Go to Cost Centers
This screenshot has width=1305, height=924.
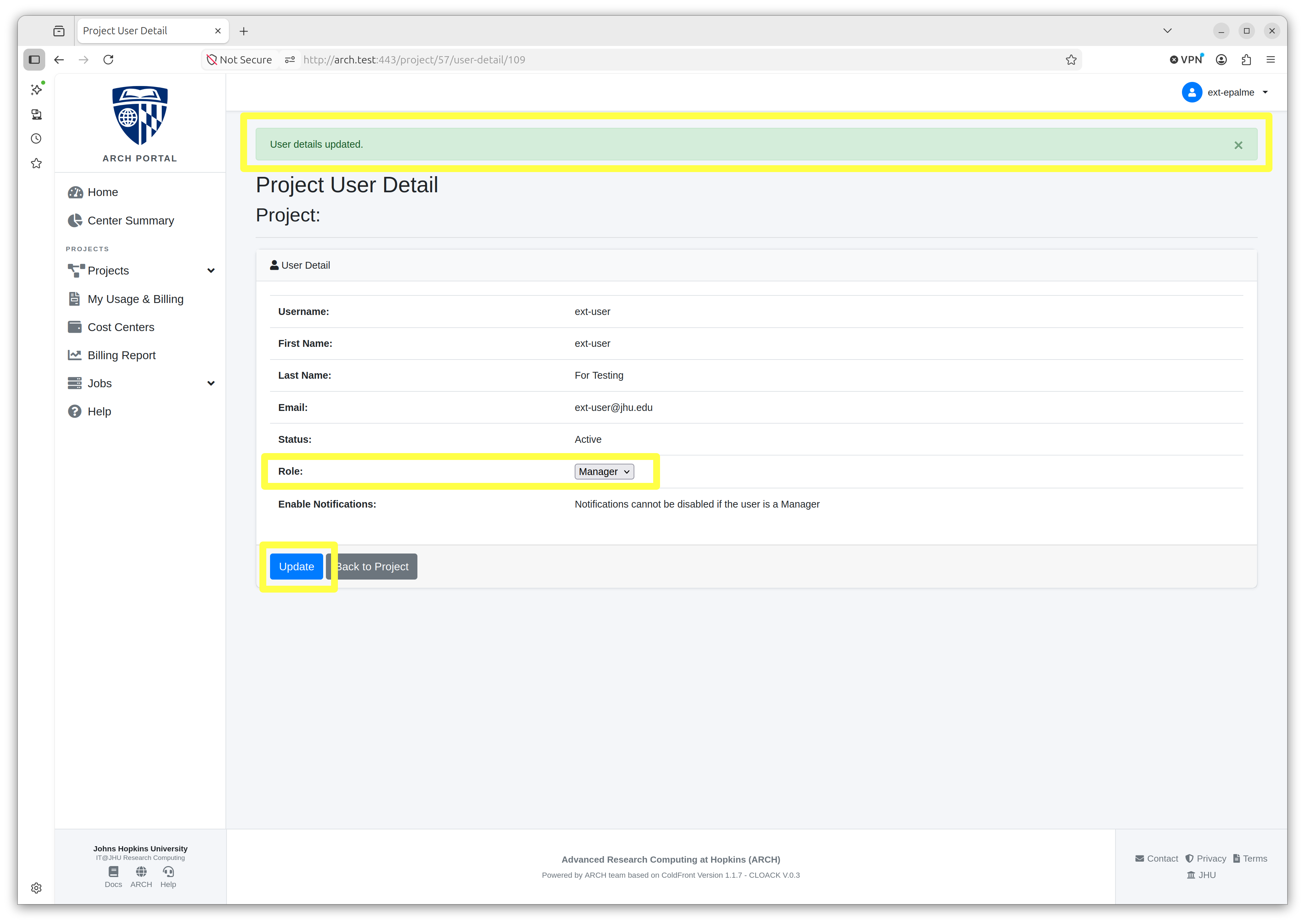point(121,327)
